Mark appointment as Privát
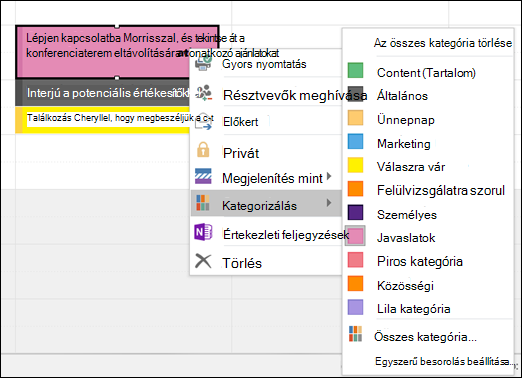522x378 pixels. 241,153
